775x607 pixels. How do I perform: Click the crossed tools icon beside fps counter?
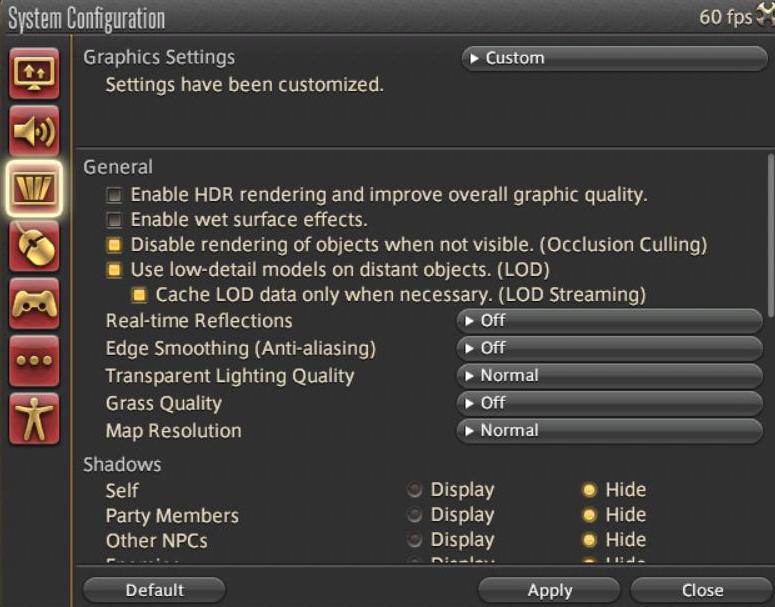[764, 17]
